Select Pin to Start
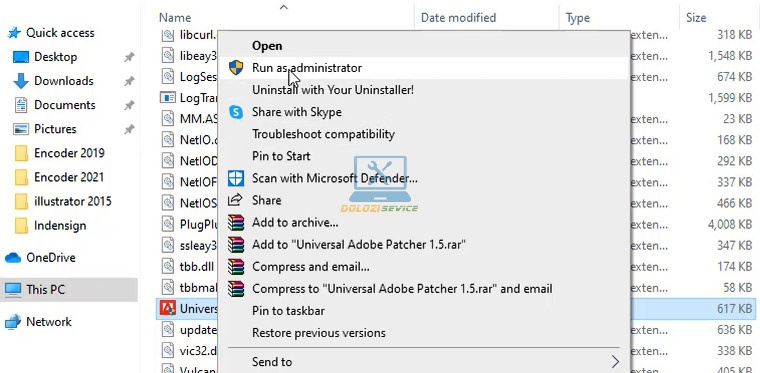The height and width of the screenshot is (373, 760). 281,156
